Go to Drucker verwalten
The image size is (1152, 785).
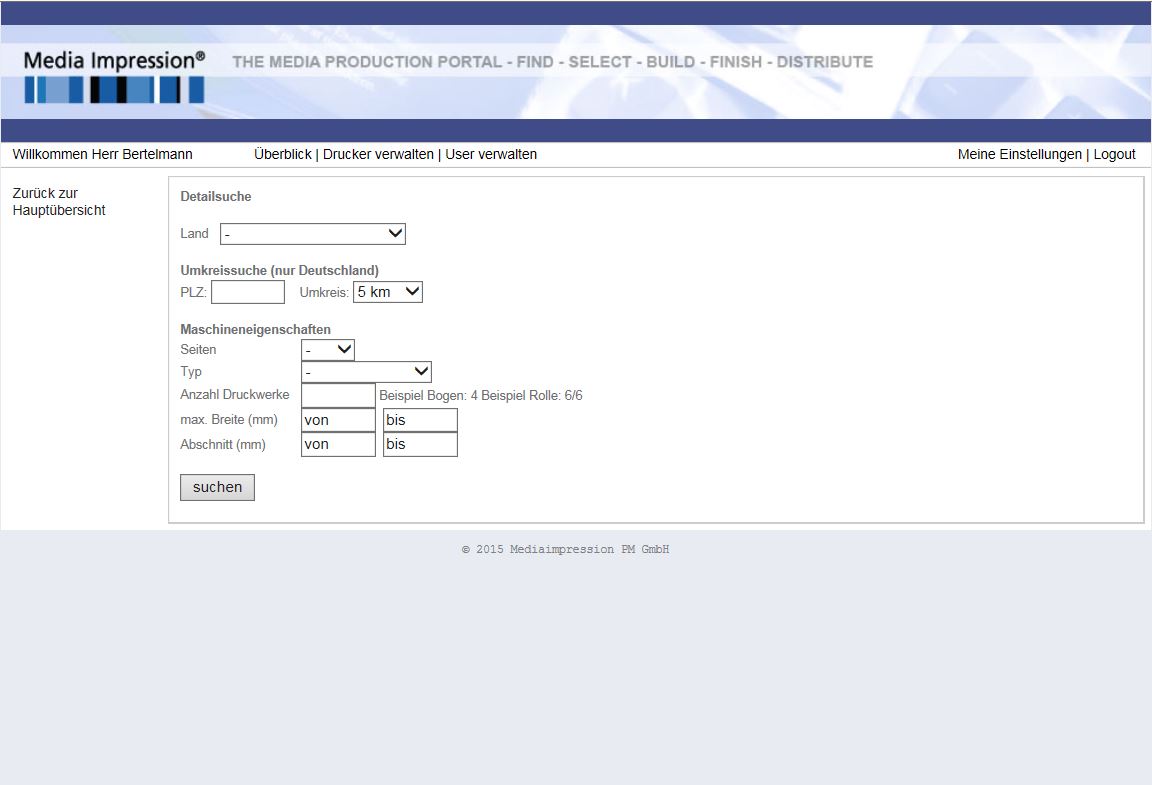coord(378,154)
